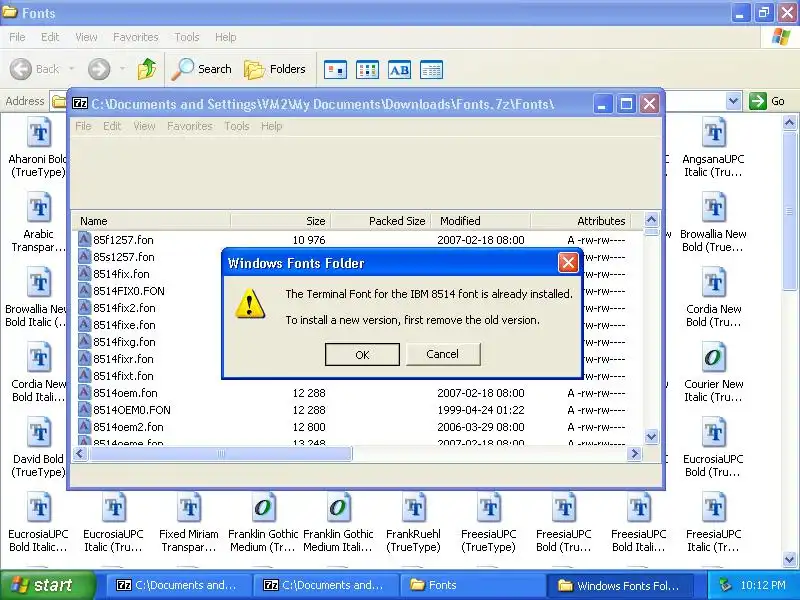800x600 pixels.
Task: Open Help menu in Fonts window
Action: 226,37
